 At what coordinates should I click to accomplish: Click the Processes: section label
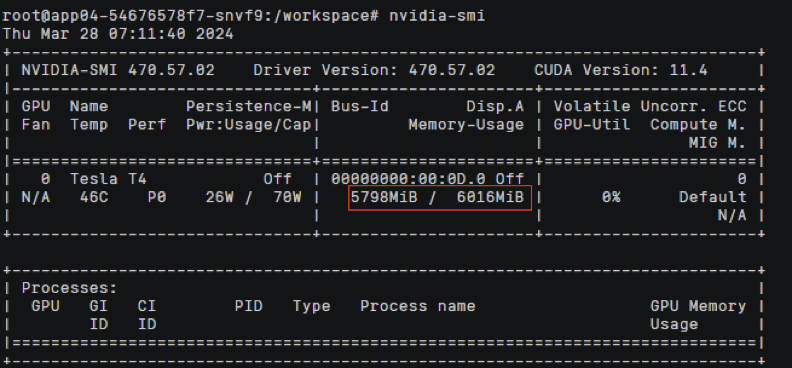[x=70, y=288]
